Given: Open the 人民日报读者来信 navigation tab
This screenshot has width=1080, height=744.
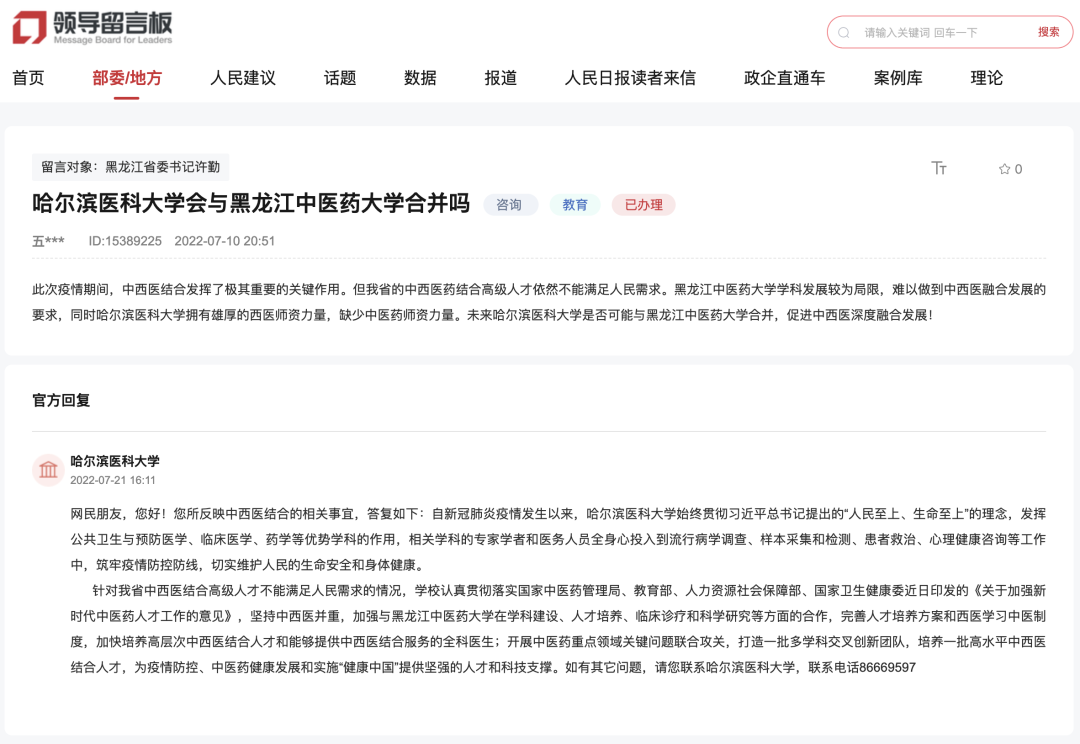Looking at the screenshot, I should click(x=630, y=78).
